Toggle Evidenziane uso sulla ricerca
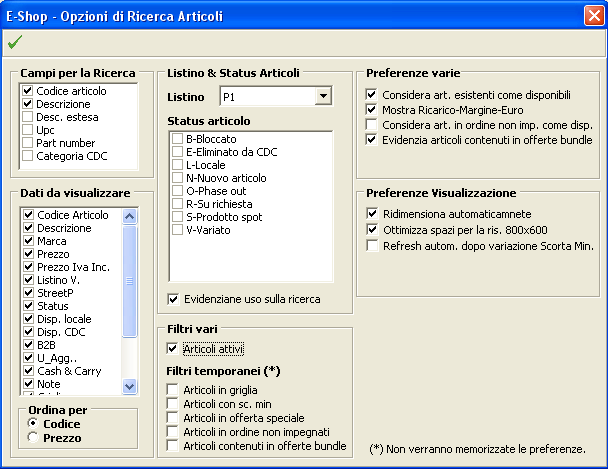The width and height of the screenshot is (608, 469). point(173,299)
